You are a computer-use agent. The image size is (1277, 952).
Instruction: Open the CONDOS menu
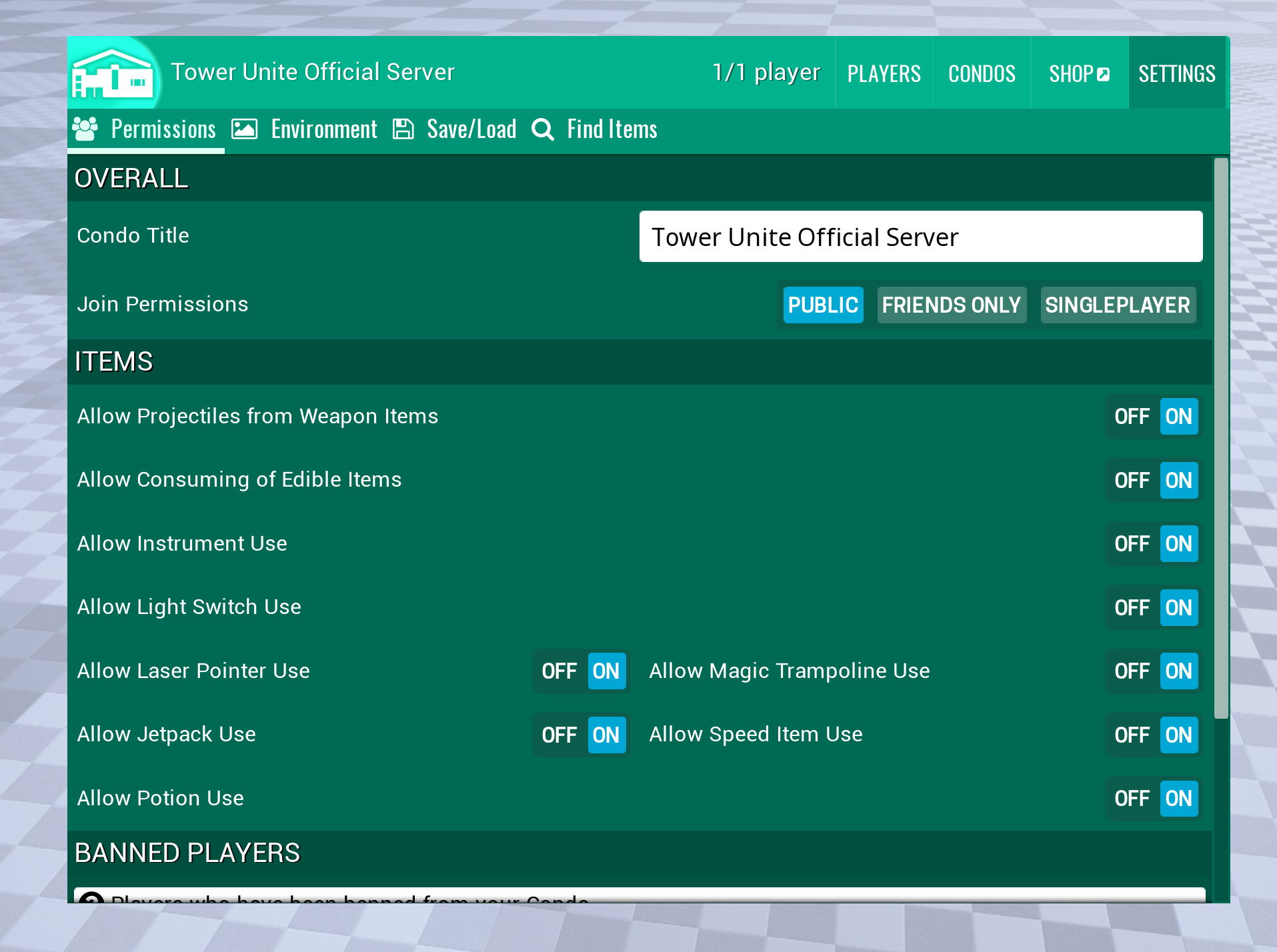click(x=982, y=73)
